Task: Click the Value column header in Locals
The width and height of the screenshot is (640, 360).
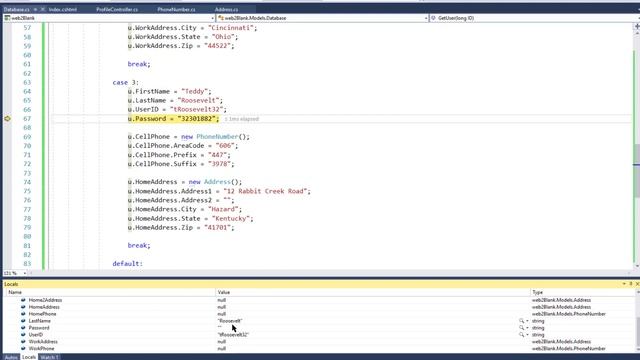Action: [373, 292]
